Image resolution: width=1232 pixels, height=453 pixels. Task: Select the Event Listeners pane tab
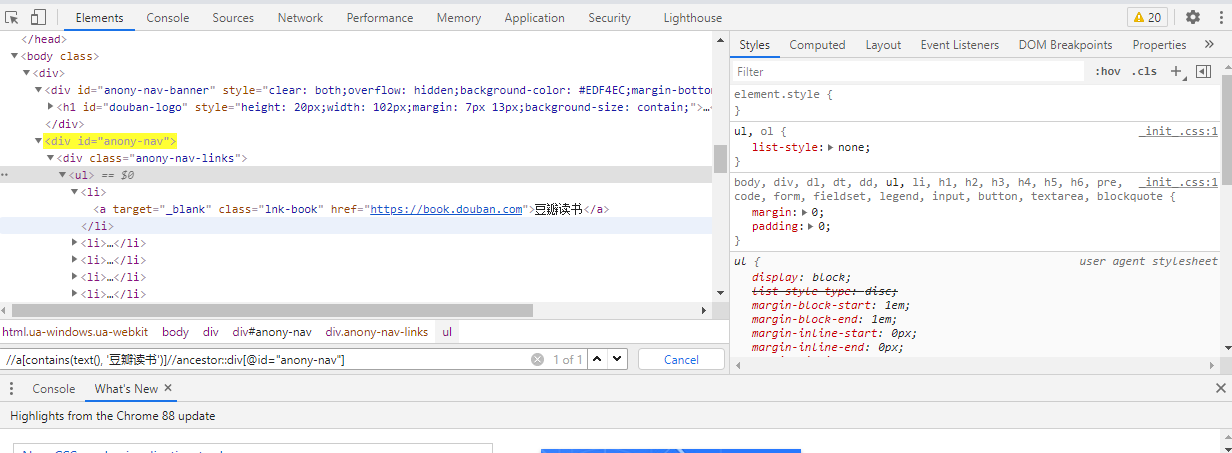(x=960, y=45)
